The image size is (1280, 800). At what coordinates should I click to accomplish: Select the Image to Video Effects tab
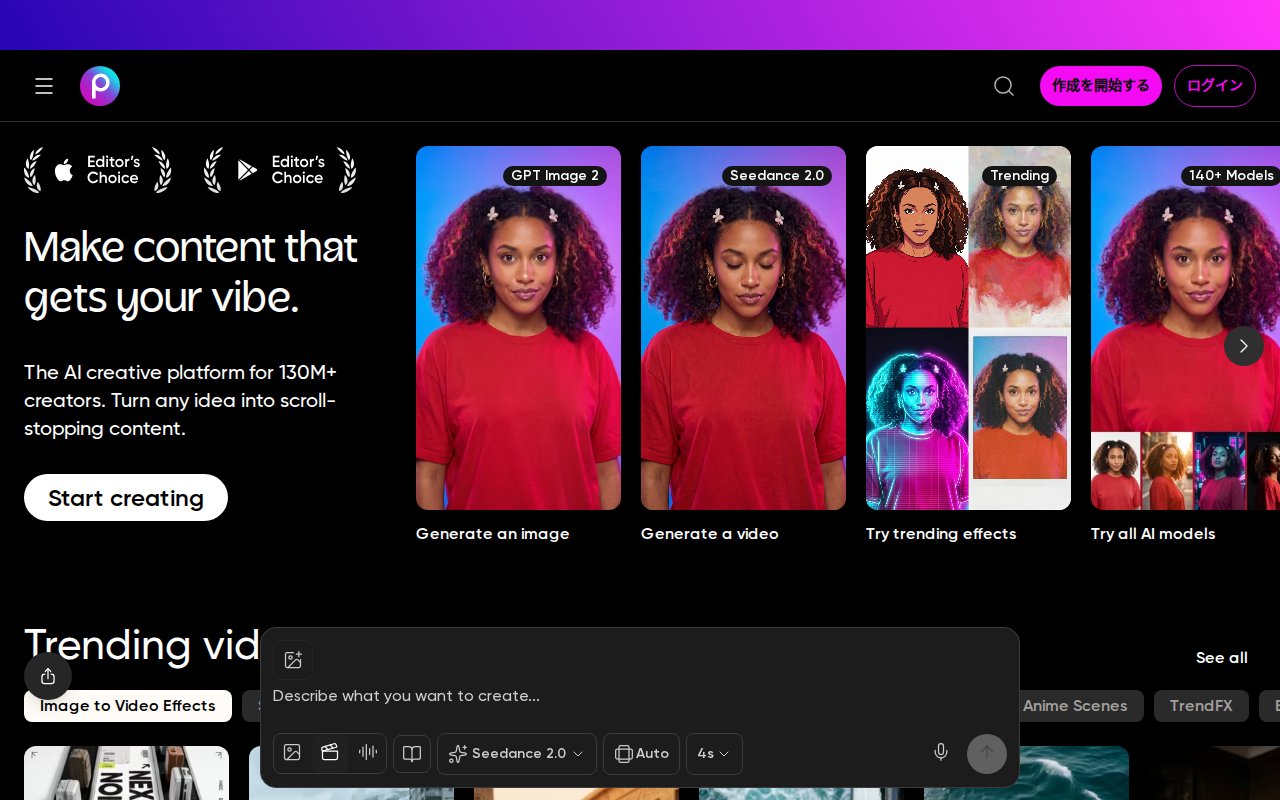128,706
